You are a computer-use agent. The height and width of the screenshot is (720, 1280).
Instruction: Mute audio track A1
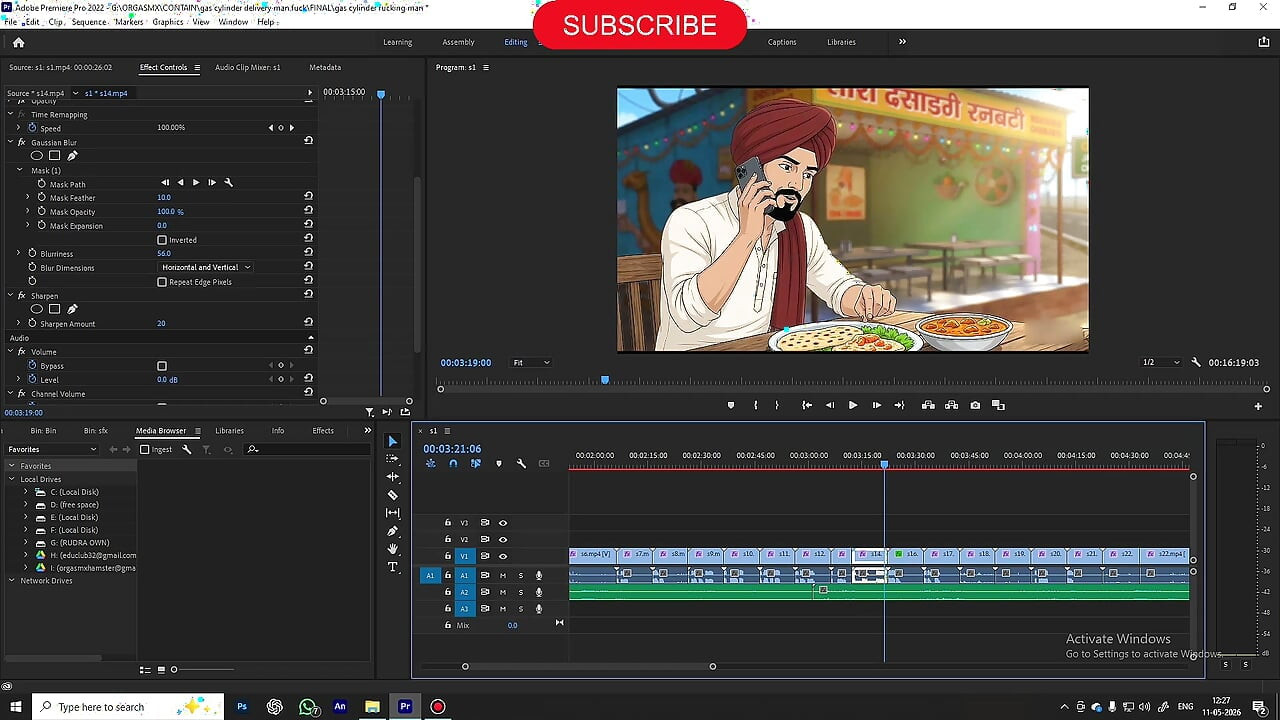coord(503,575)
